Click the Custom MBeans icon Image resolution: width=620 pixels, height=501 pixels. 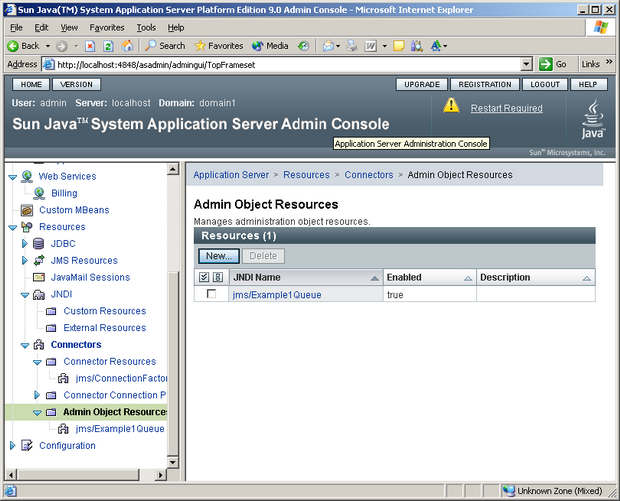(26, 210)
